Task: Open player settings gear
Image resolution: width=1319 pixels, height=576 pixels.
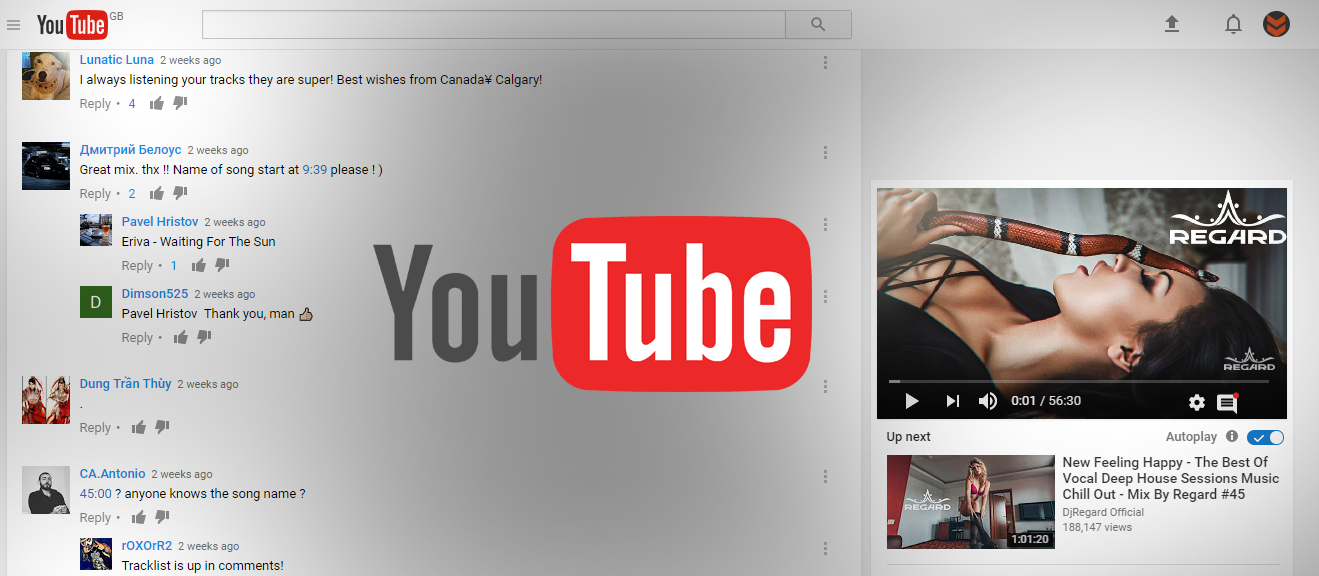Action: click(x=1197, y=402)
